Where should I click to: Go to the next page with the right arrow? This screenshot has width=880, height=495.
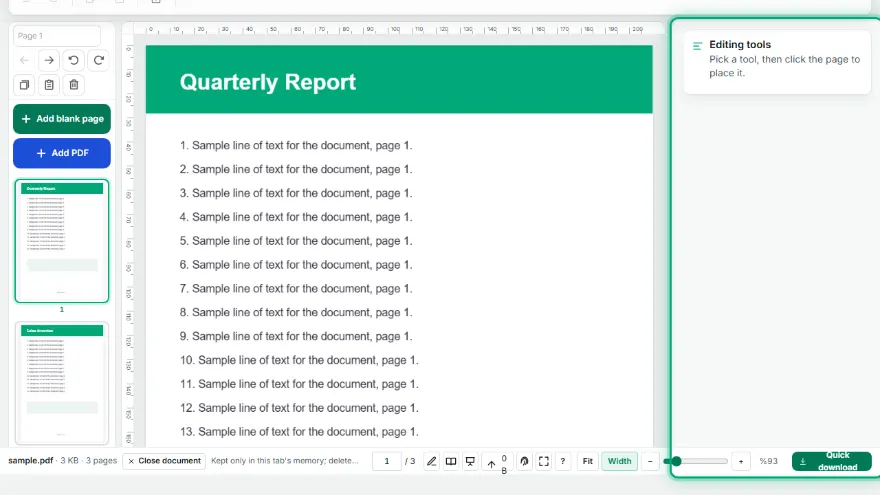click(49, 60)
